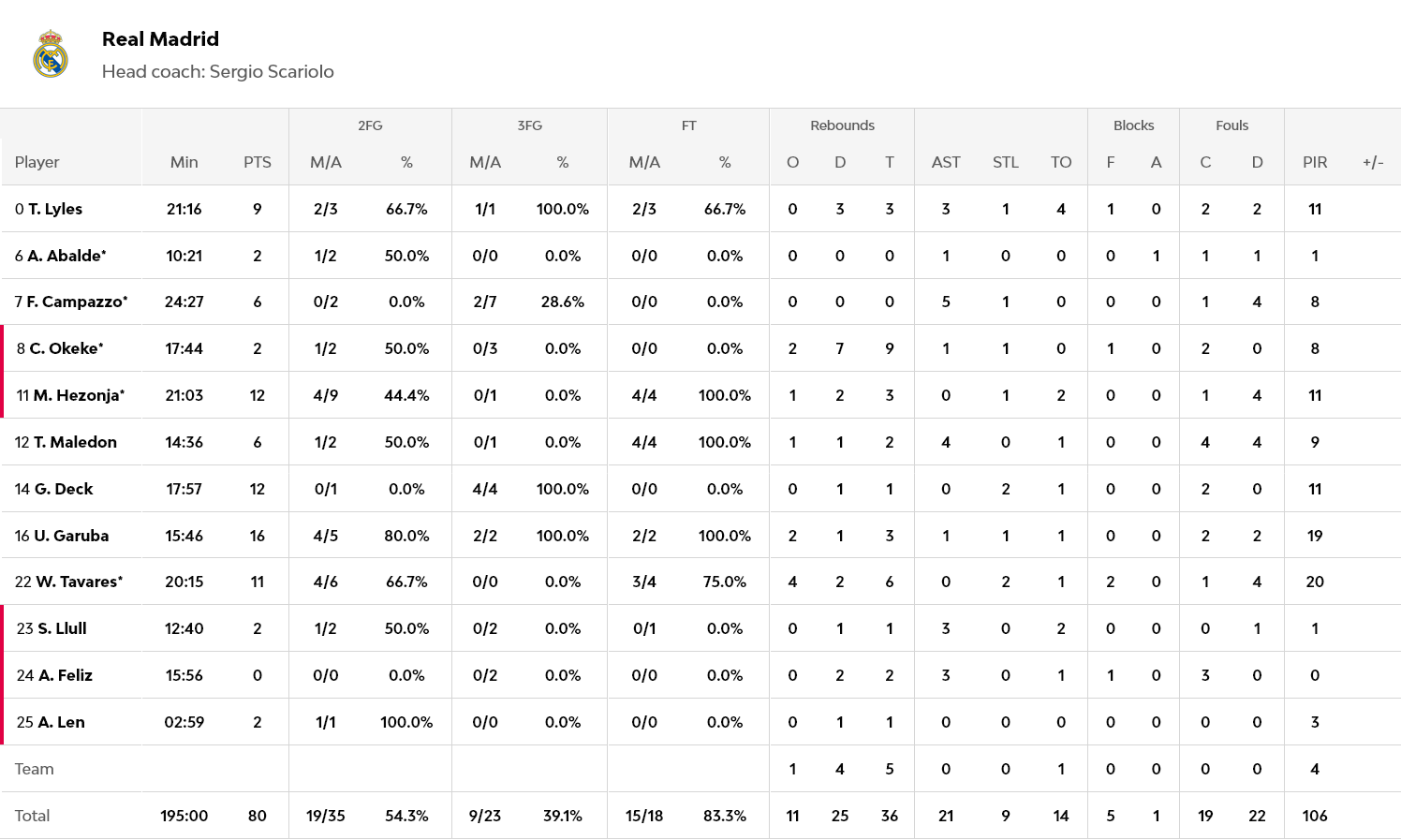The image size is (1401, 840).
Task: Click G. Deck in the box score
Action: pyautogui.click(x=64, y=489)
